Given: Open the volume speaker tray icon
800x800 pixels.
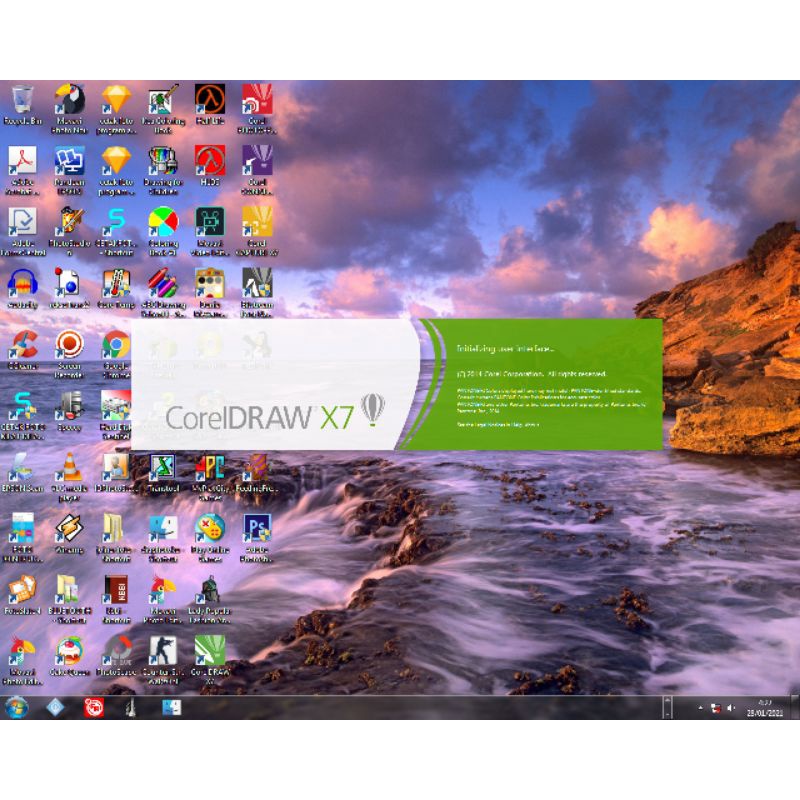Looking at the screenshot, I should [x=731, y=708].
